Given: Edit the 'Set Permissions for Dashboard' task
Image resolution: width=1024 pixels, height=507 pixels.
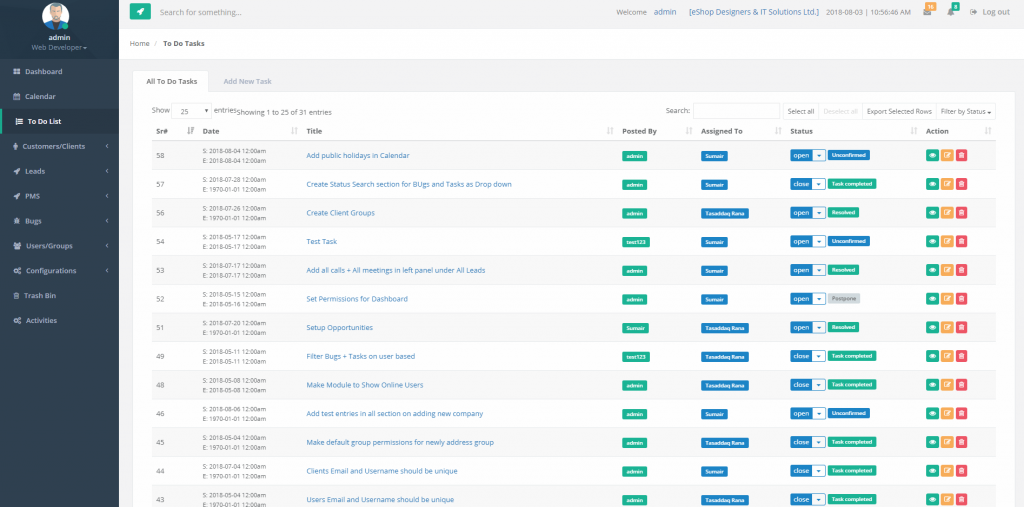Looking at the screenshot, I should 947,298.
